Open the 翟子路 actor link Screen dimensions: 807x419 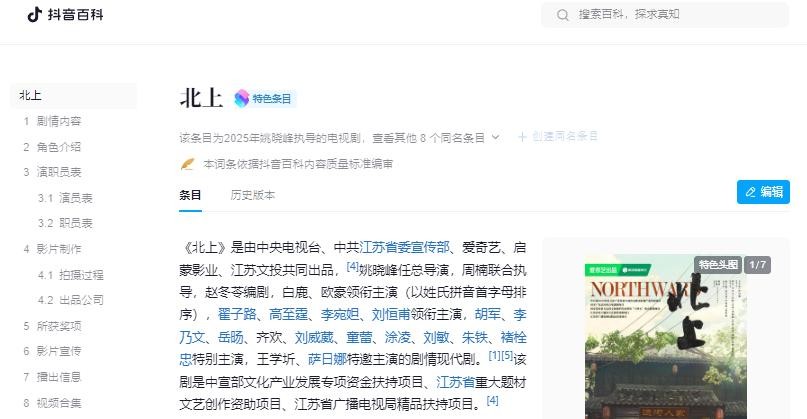(237, 315)
